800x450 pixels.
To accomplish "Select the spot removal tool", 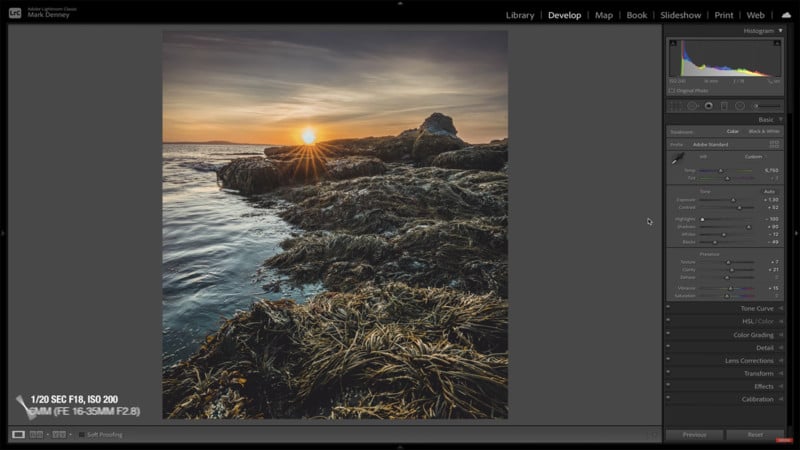I will [693, 105].
